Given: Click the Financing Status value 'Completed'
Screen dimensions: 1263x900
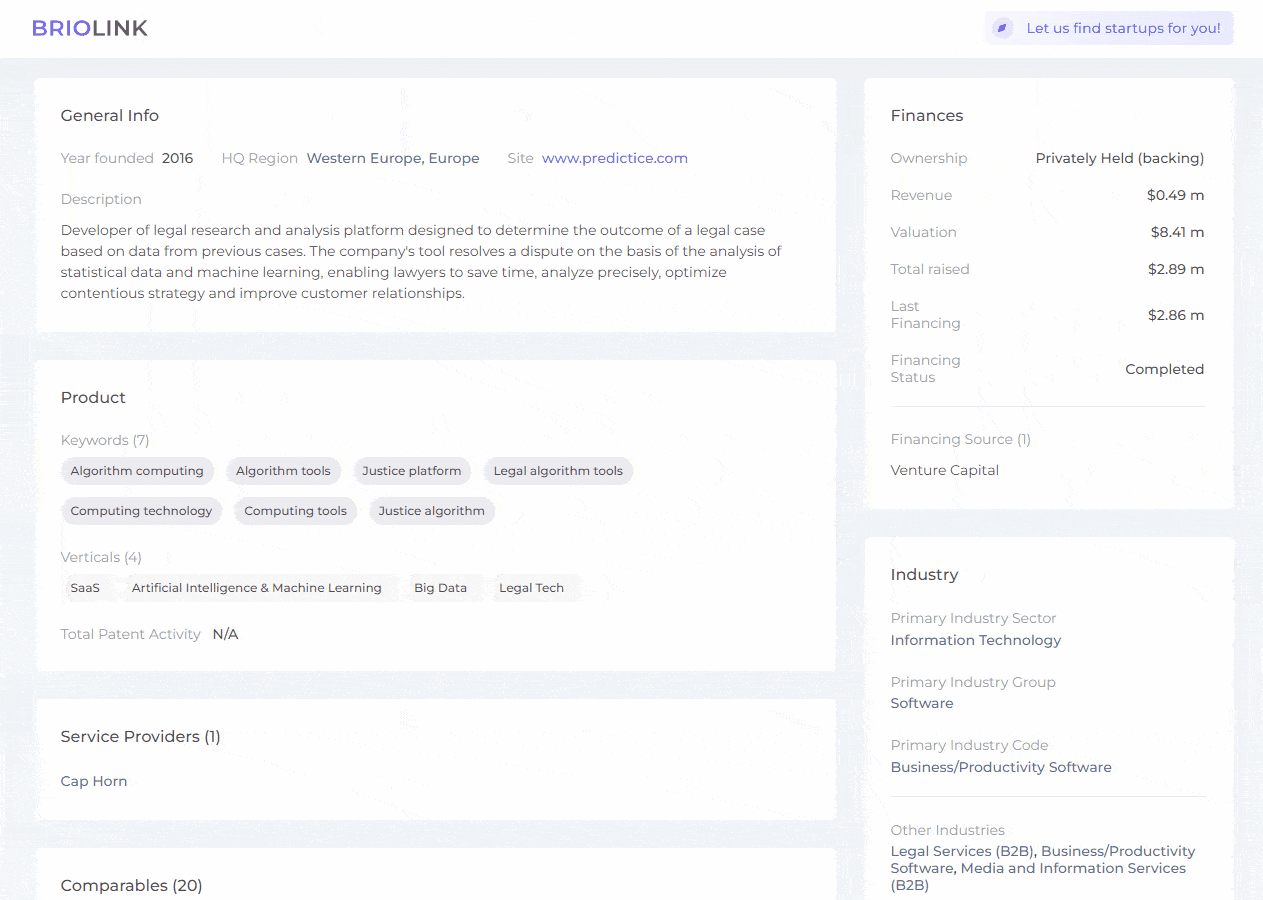Looking at the screenshot, I should coord(1165,369).
